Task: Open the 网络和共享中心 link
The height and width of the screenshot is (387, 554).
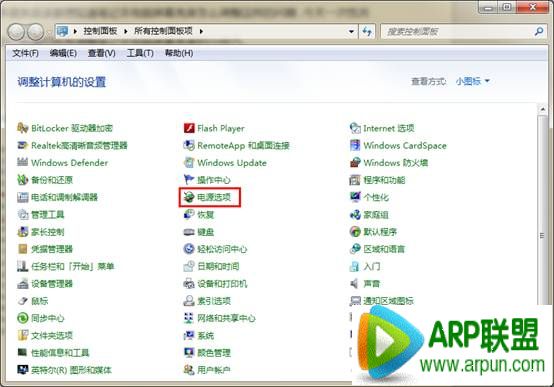Action: (x=226, y=318)
